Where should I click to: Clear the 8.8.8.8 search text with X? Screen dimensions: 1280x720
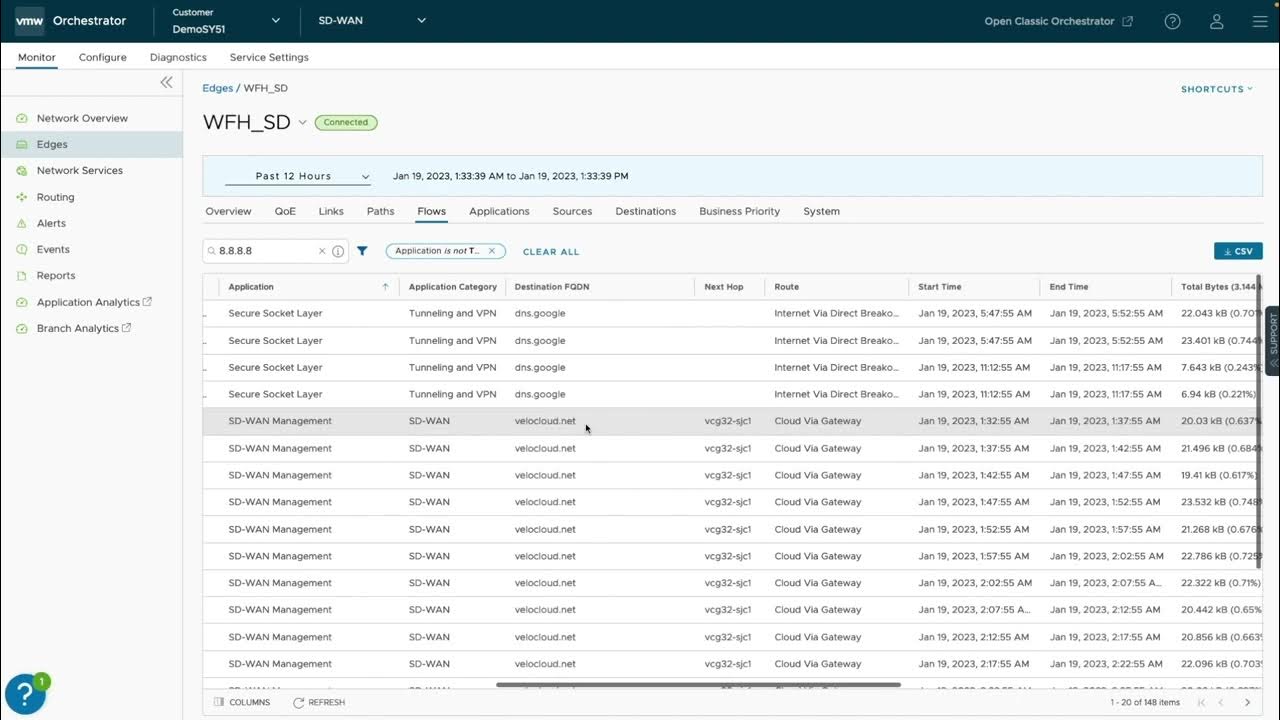(x=322, y=251)
